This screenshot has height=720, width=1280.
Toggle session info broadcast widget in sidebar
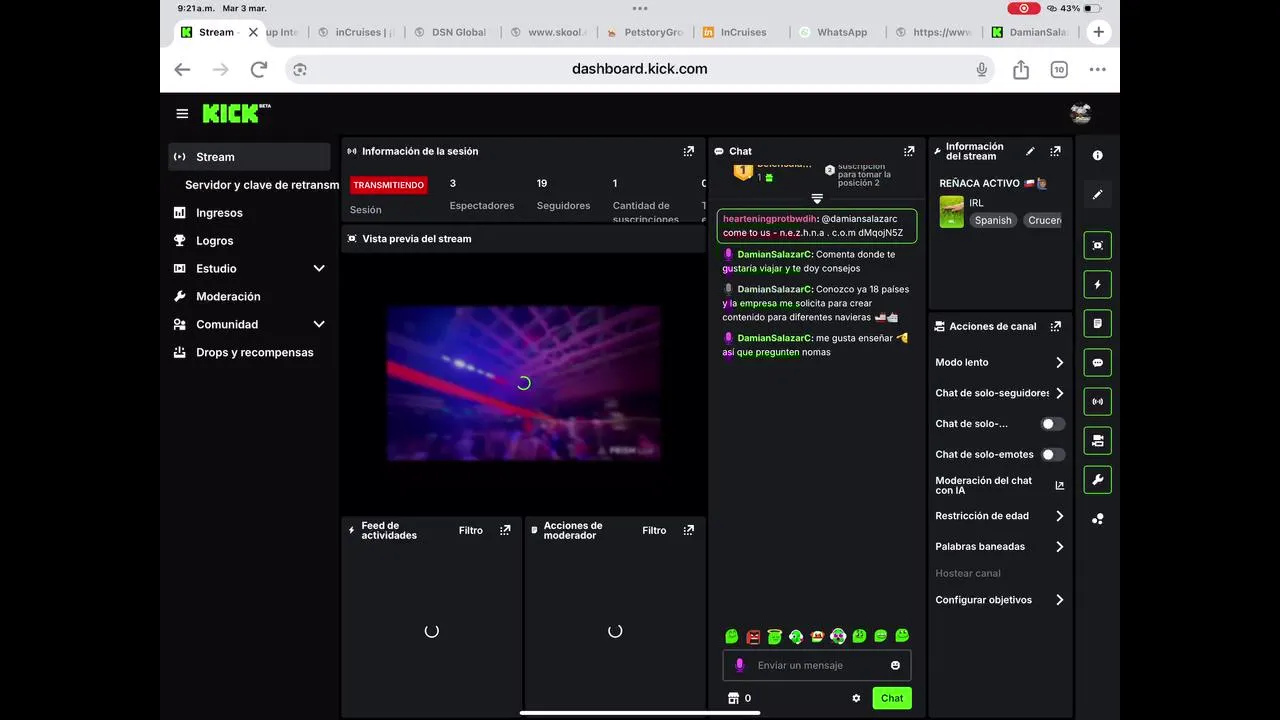1097,401
